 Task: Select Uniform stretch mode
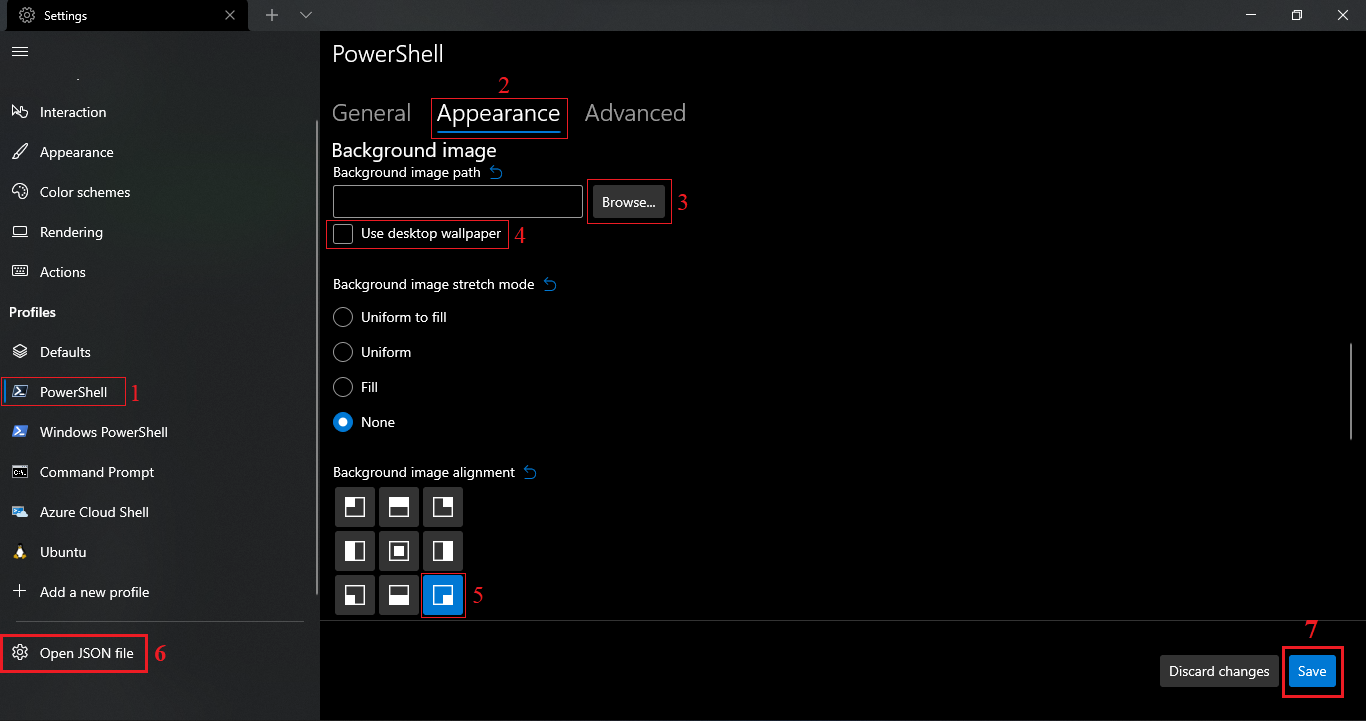click(343, 352)
